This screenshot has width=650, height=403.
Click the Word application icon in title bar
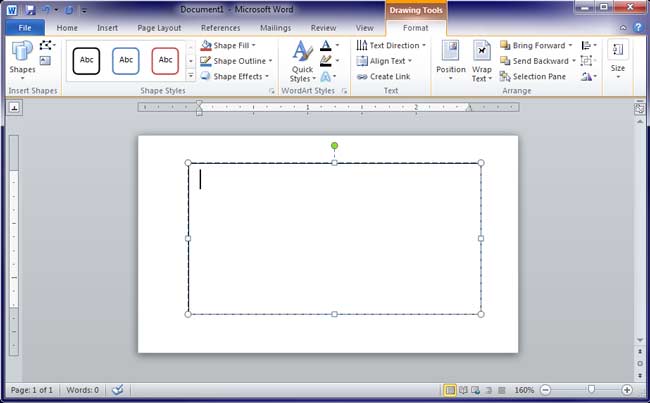pos(12,10)
